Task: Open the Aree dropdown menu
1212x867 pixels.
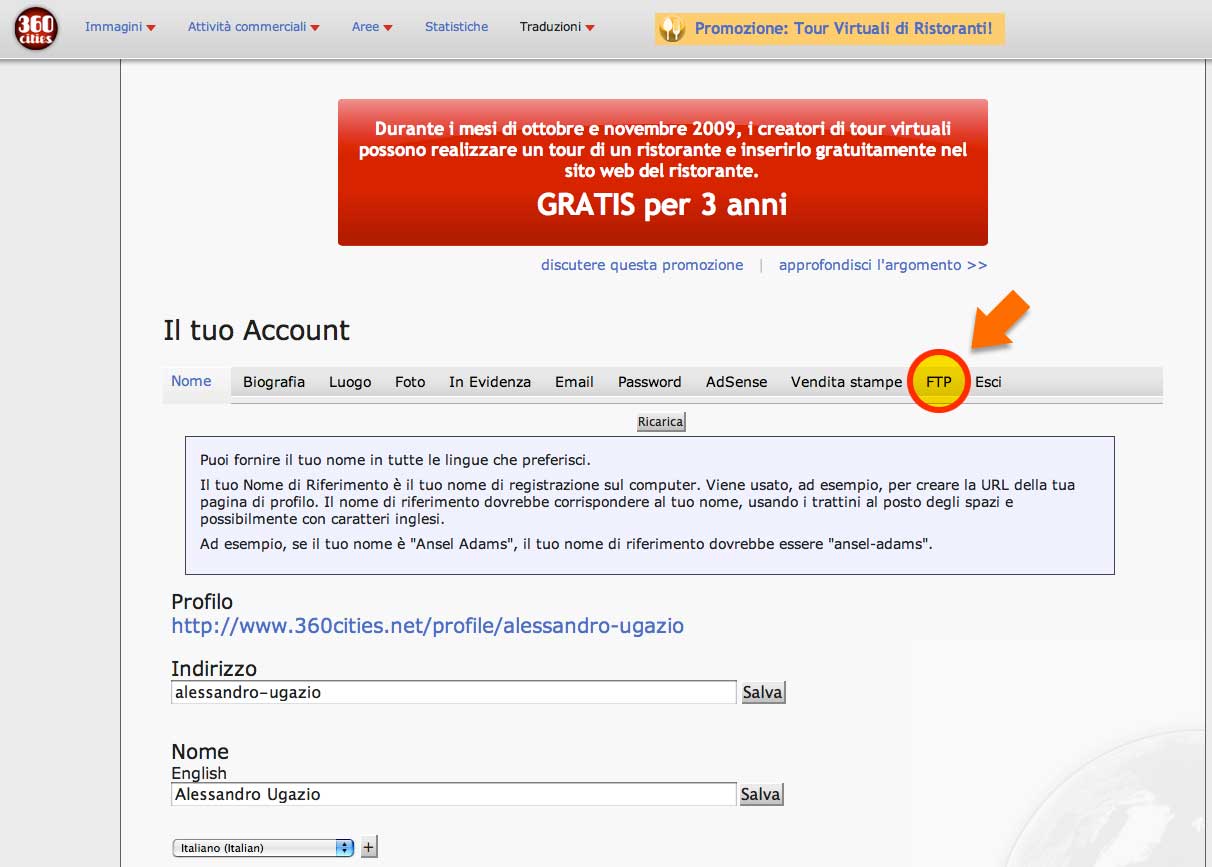Action: [372, 27]
